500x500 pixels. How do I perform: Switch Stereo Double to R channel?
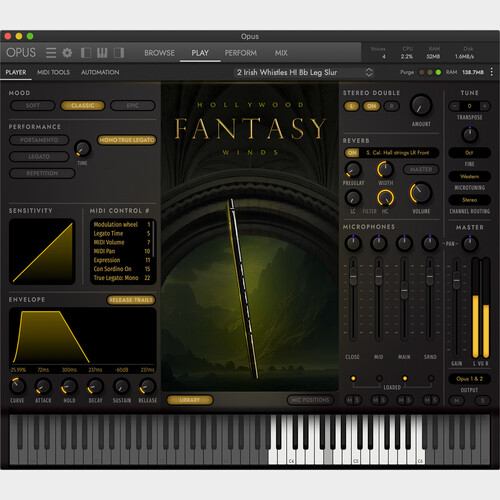point(391,106)
